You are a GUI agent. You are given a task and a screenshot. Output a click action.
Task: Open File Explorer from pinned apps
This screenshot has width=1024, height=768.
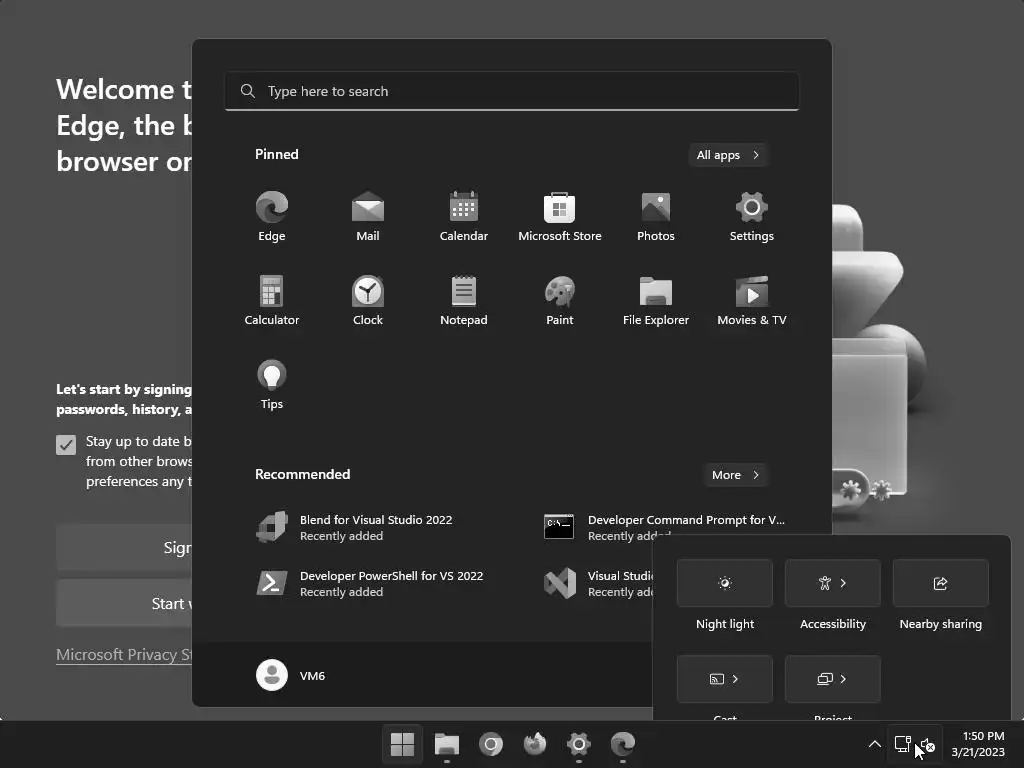click(x=656, y=300)
